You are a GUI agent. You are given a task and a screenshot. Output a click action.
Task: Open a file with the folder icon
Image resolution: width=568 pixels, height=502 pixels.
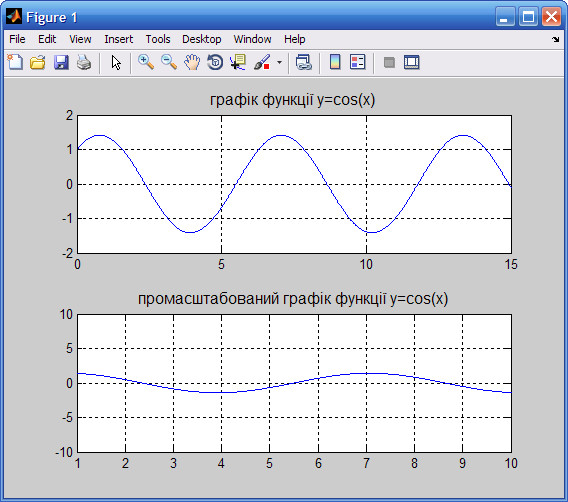38,62
